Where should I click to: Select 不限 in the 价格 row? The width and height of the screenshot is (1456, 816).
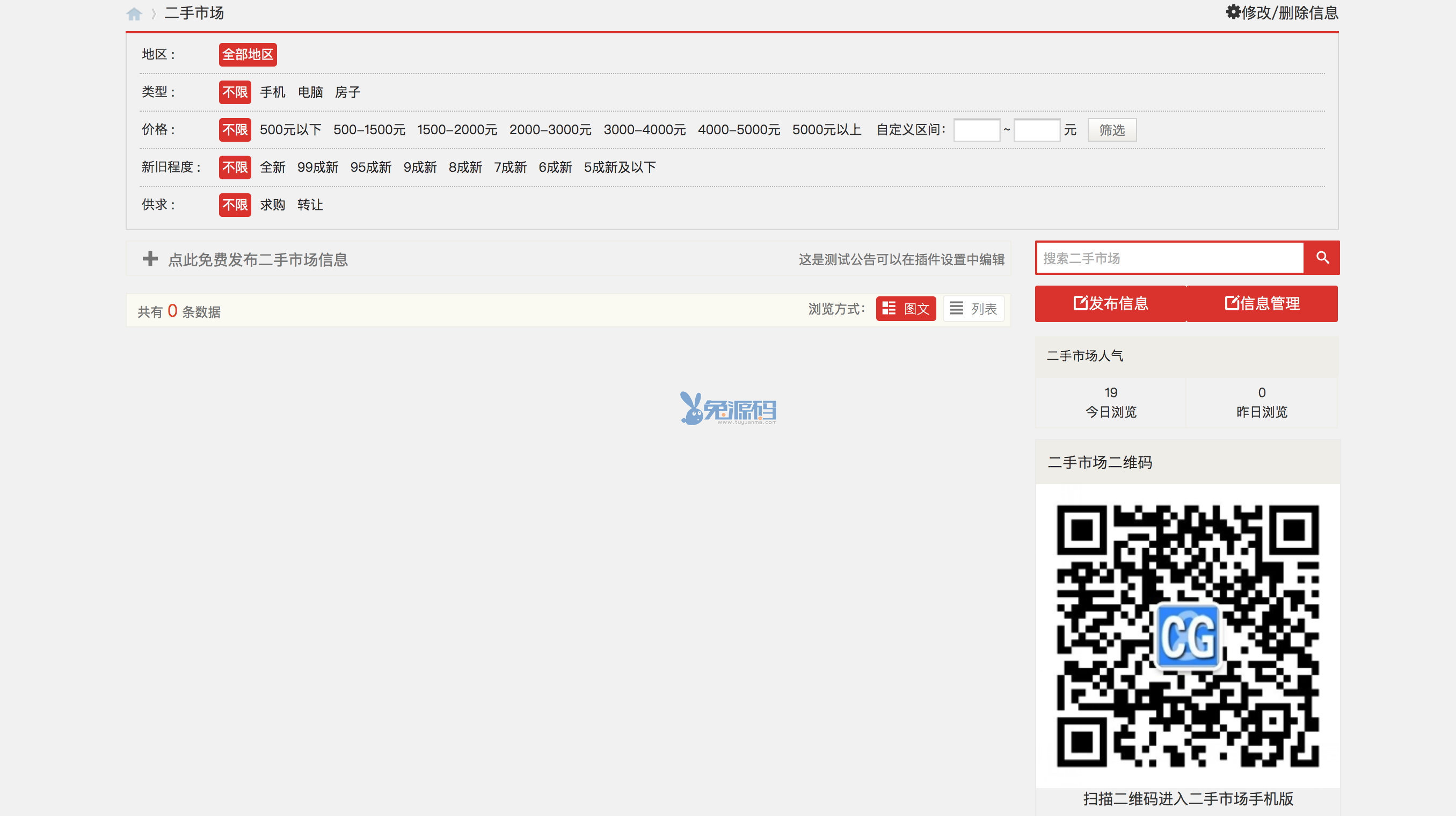click(235, 130)
